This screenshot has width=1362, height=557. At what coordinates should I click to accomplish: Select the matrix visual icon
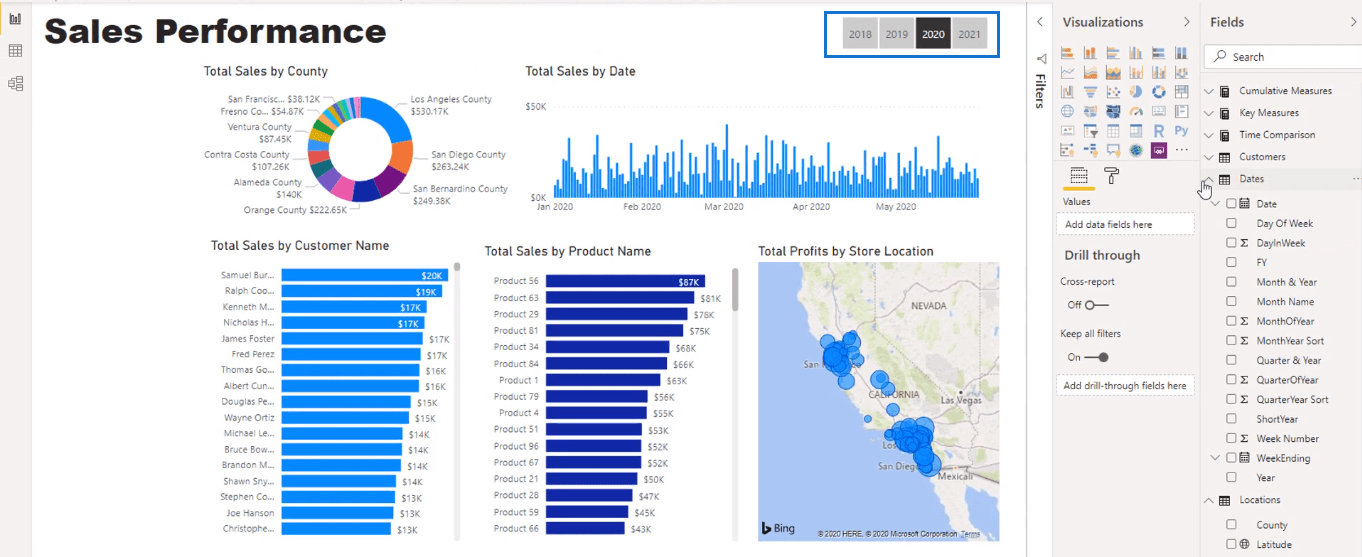1136,130
